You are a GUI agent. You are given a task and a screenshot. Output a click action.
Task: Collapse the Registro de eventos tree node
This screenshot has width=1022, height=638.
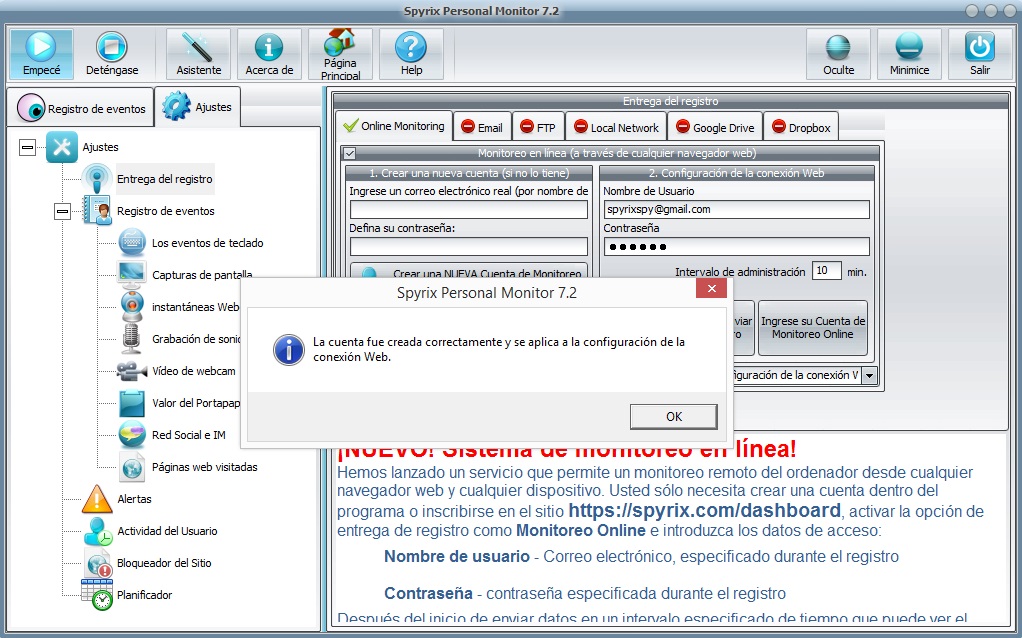coord(62,211)
